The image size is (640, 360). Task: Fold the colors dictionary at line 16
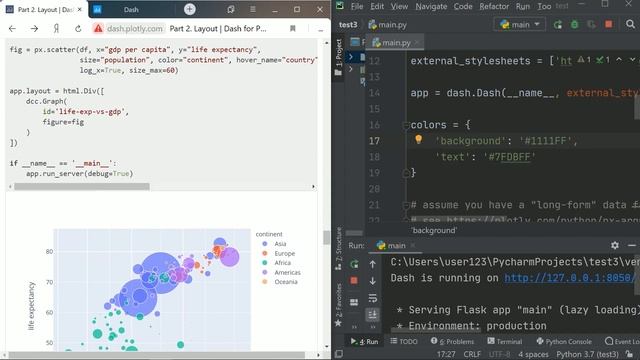(x=406, y=125)
